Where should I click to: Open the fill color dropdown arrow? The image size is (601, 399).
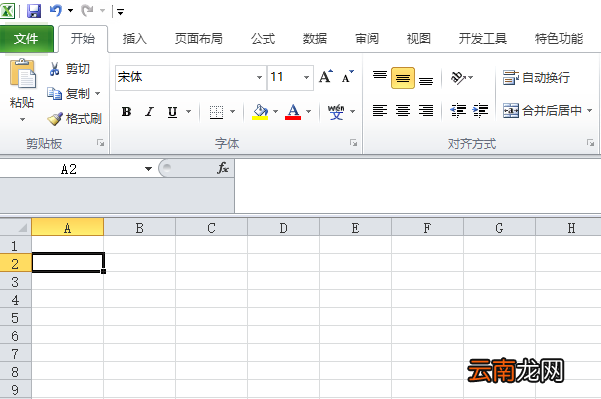point(275,112)
